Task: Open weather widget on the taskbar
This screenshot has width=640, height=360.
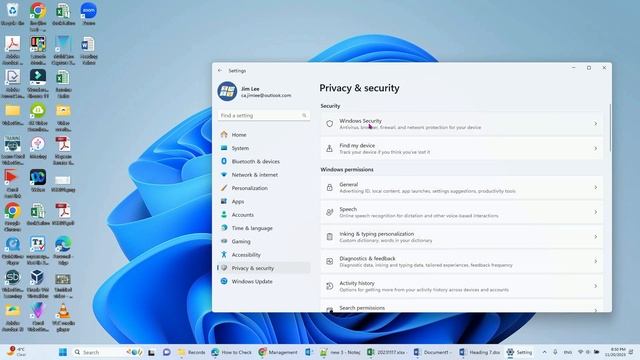Action: 16,352
